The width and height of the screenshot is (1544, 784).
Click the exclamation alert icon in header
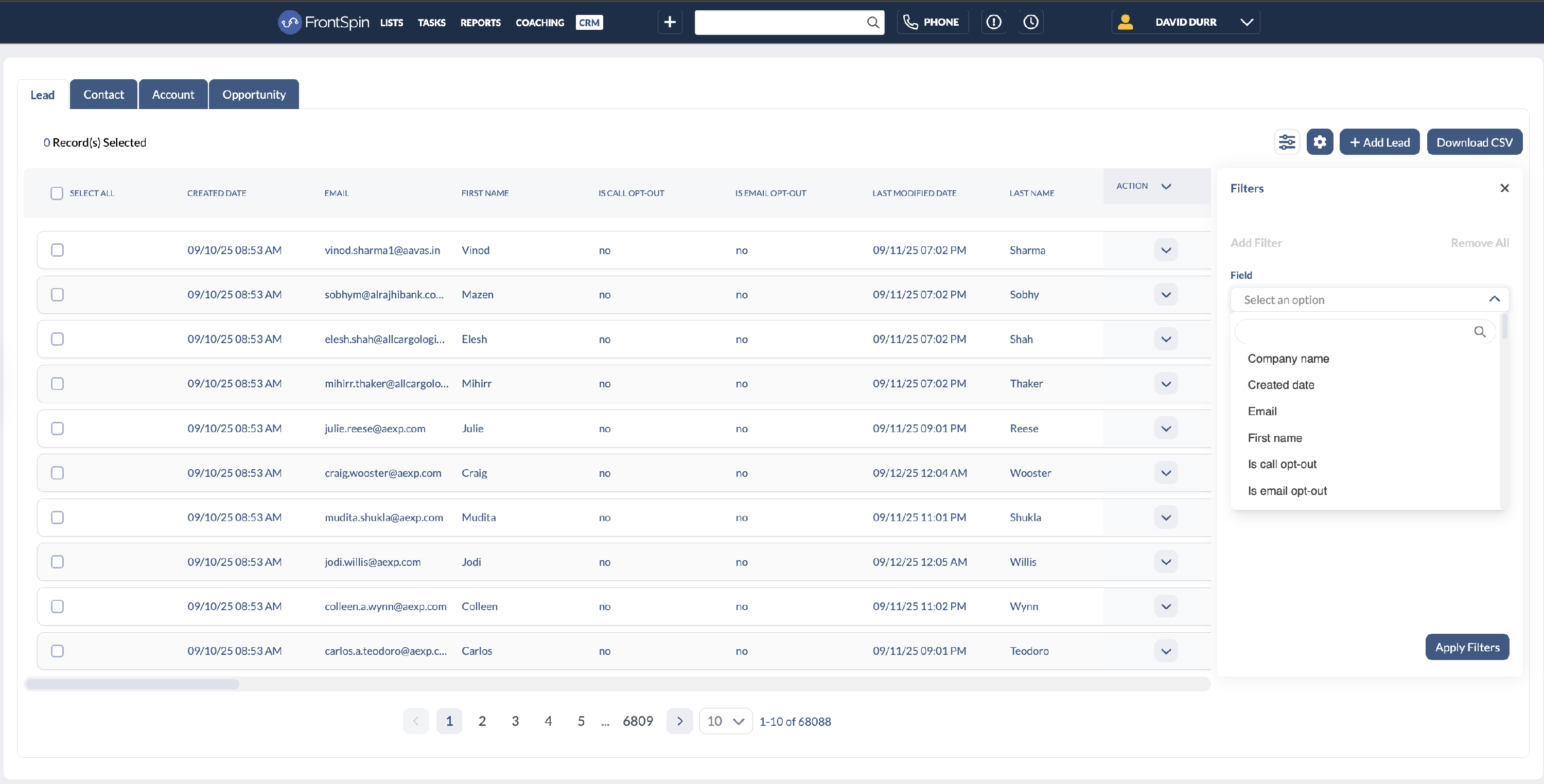(x=993, y=22)
